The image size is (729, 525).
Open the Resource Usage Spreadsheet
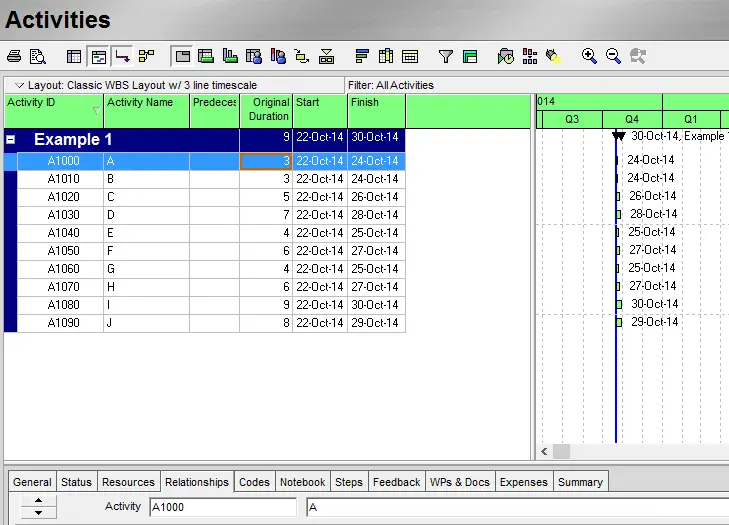[254, 57]
